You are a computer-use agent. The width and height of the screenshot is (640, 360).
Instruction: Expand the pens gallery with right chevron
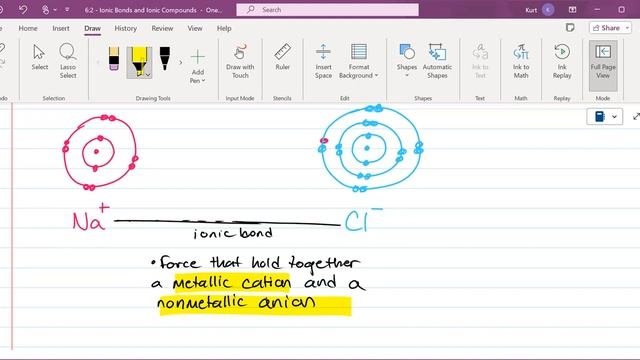(x=180, y=62)
